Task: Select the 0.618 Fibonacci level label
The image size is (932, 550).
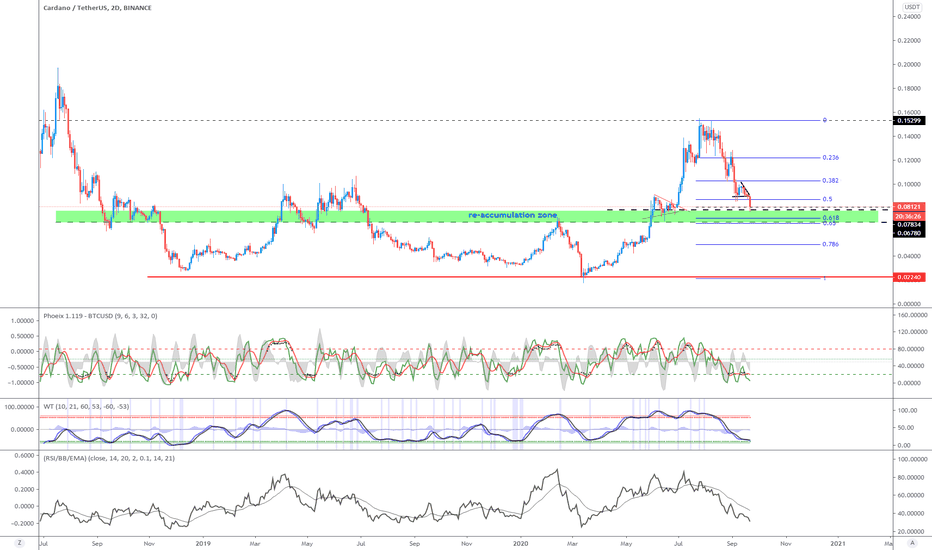Action: coord(830,218)
